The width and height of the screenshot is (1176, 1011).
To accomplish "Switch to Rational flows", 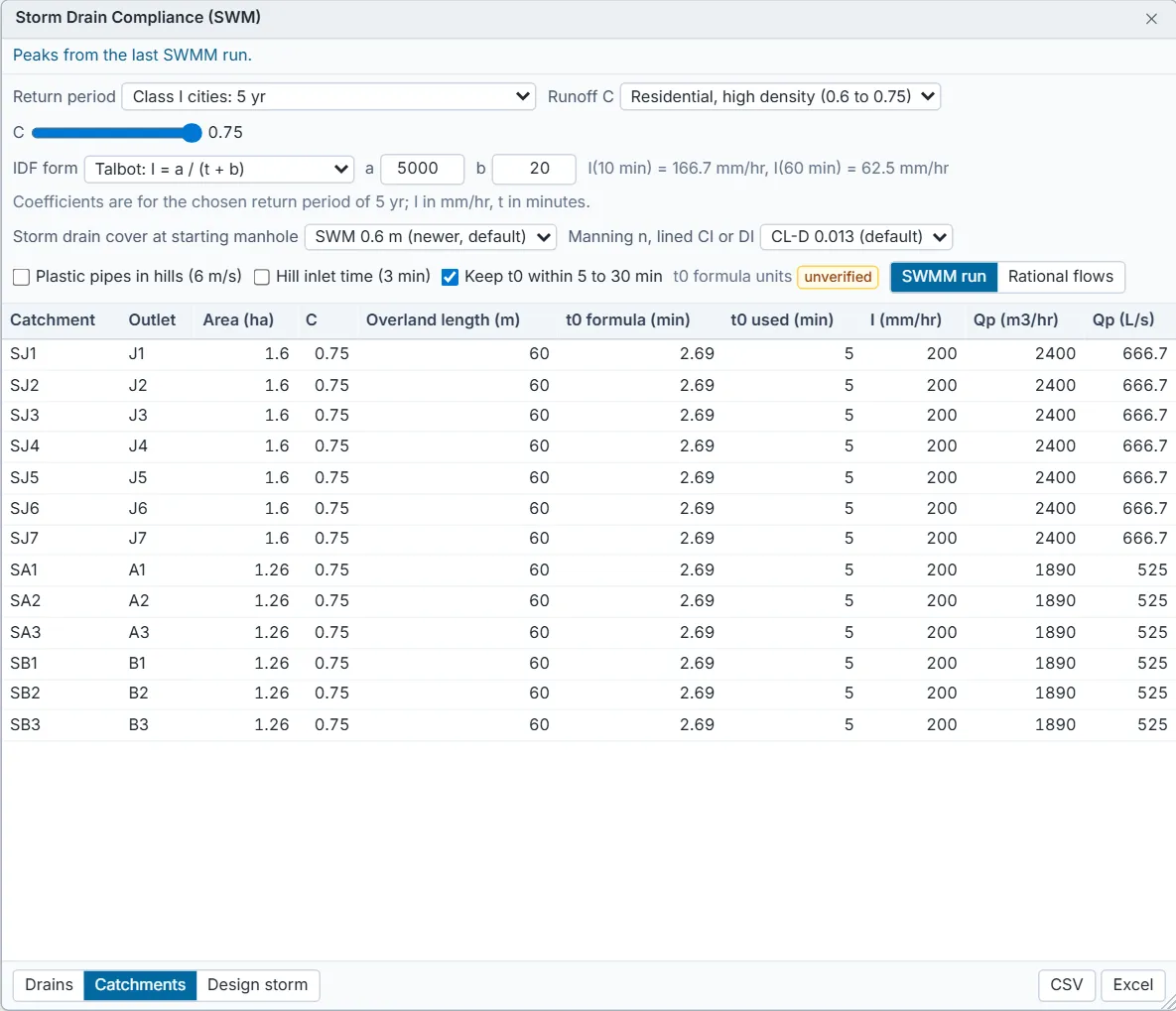I will (1061, 277).
